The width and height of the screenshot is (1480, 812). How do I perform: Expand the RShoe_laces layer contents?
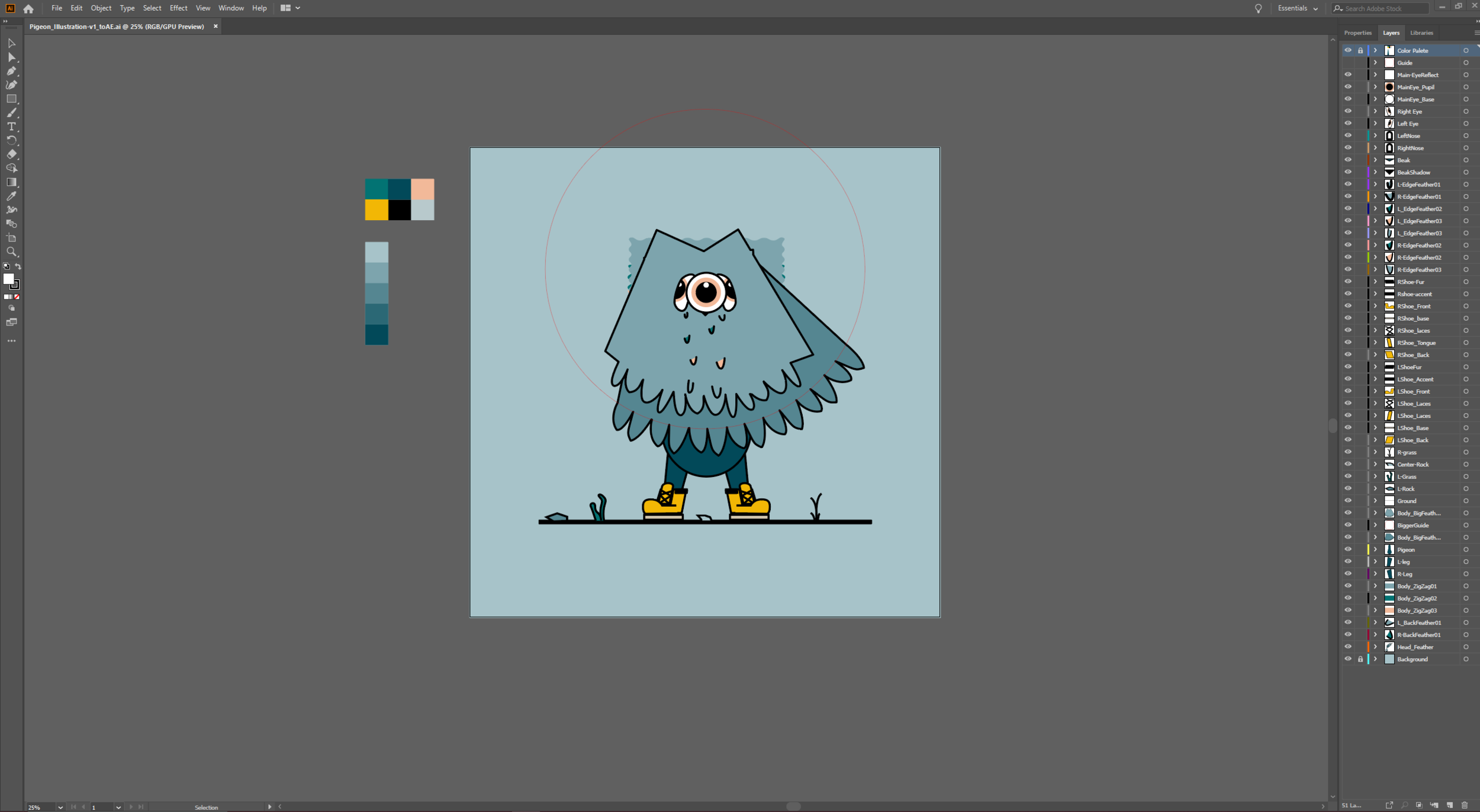click(1375, 330)
